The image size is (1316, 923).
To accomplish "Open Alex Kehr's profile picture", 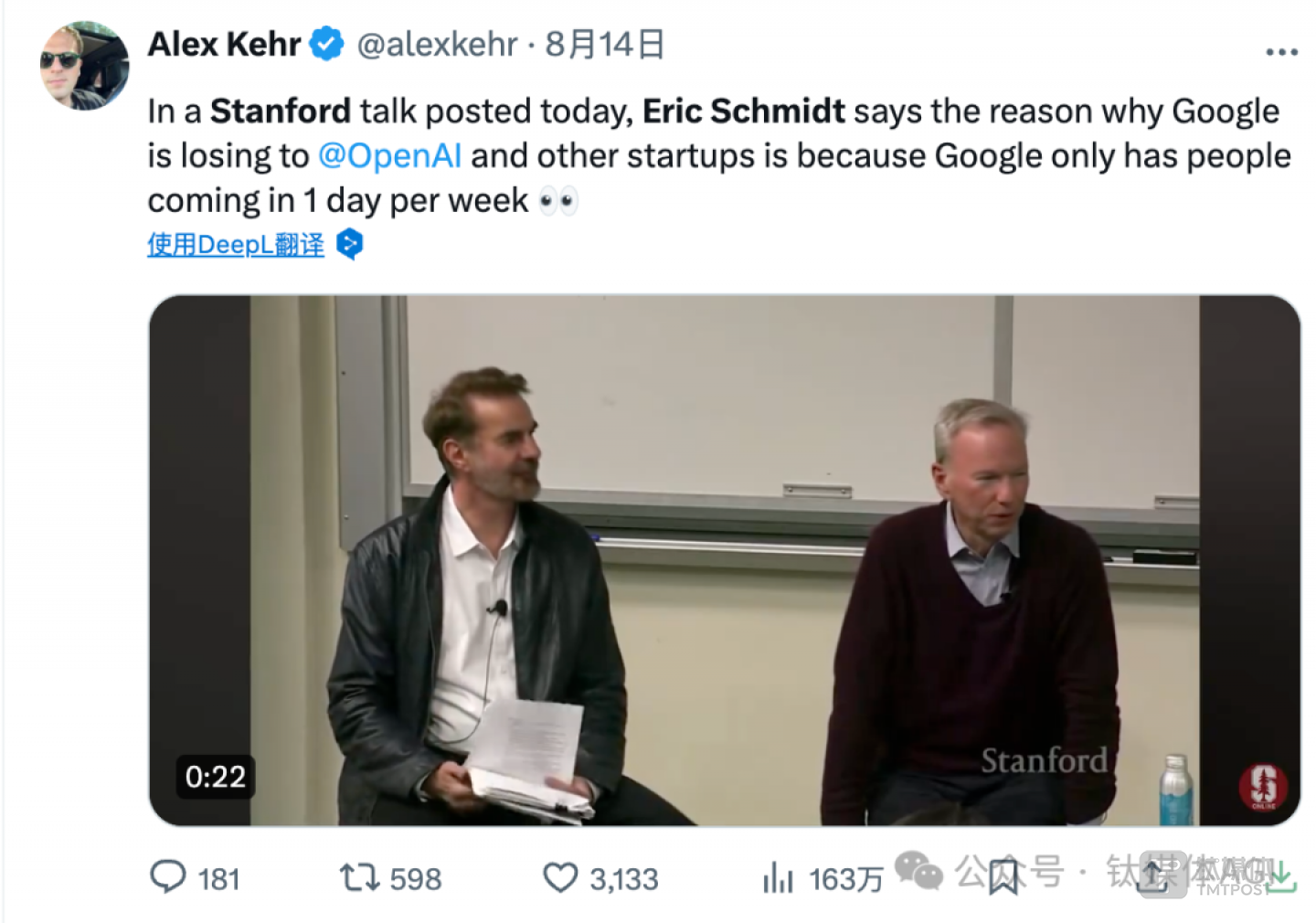I will [x=85, y=66].
